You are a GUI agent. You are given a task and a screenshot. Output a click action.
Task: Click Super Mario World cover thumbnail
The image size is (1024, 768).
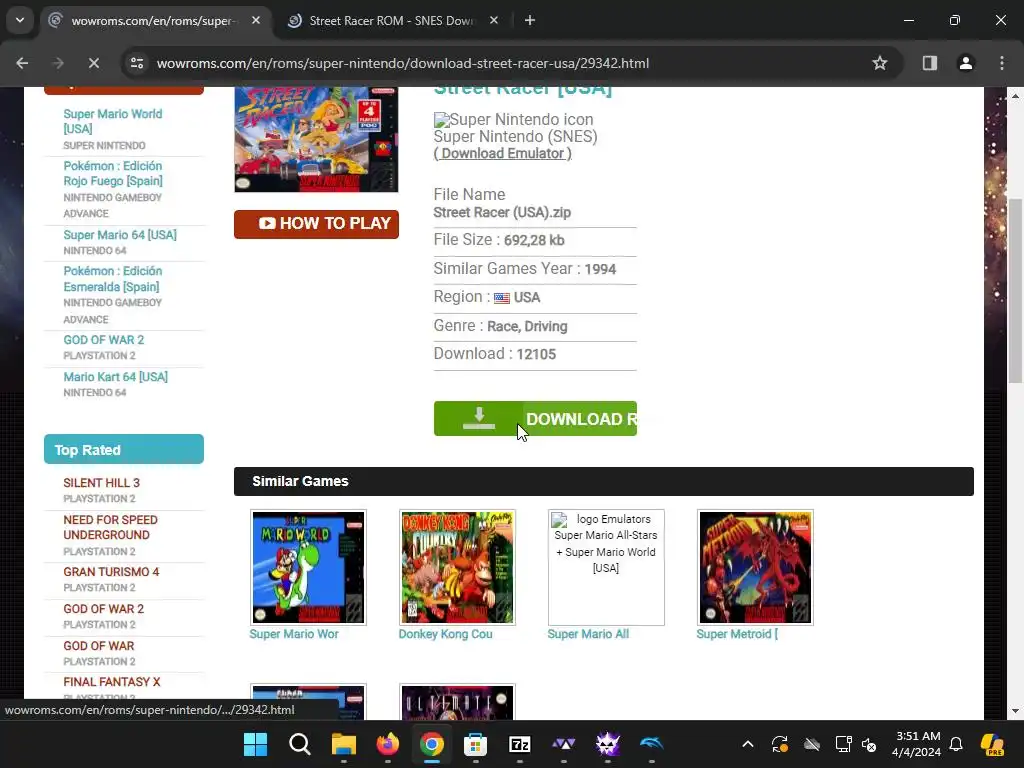tap(308, 568)
